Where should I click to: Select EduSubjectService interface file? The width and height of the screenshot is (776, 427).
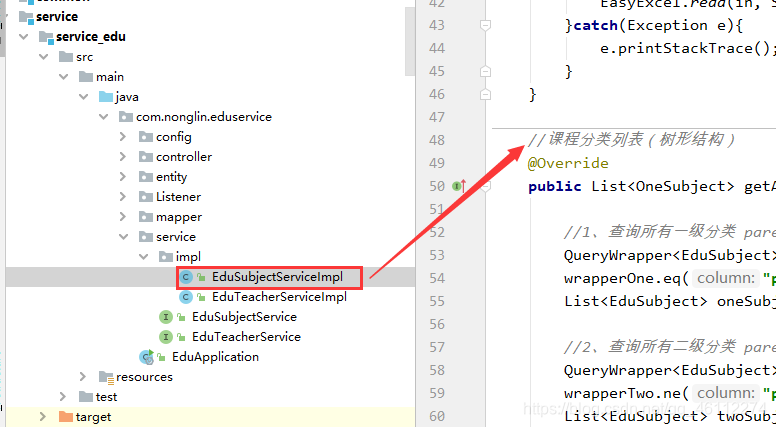[x=244, y=317]
